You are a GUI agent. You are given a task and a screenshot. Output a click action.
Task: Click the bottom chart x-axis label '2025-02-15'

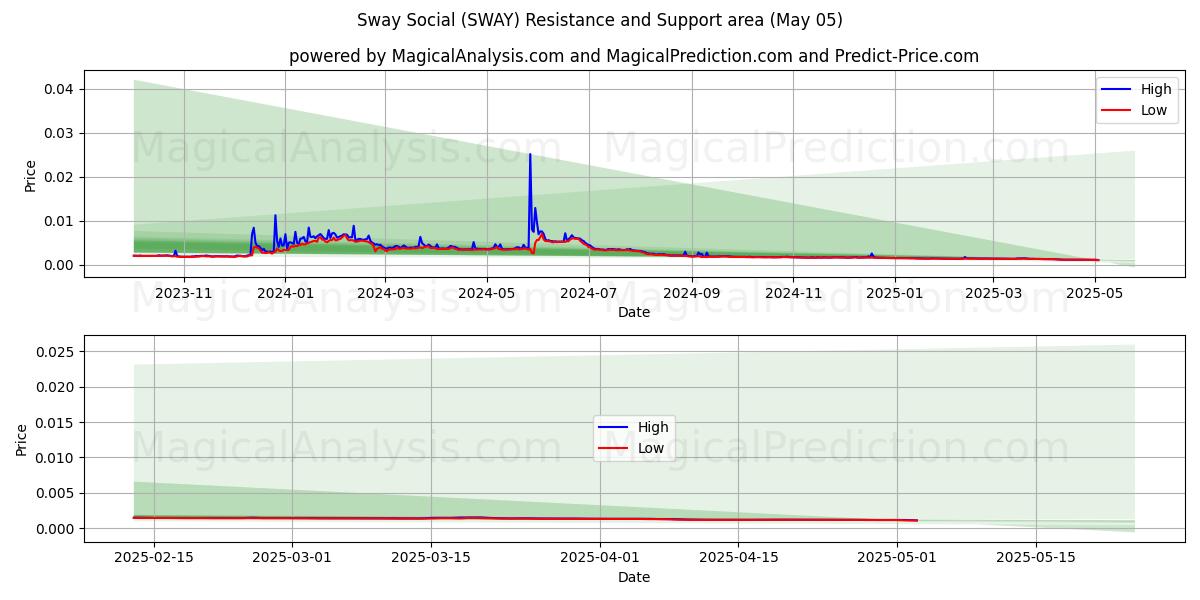click(154, 558)
